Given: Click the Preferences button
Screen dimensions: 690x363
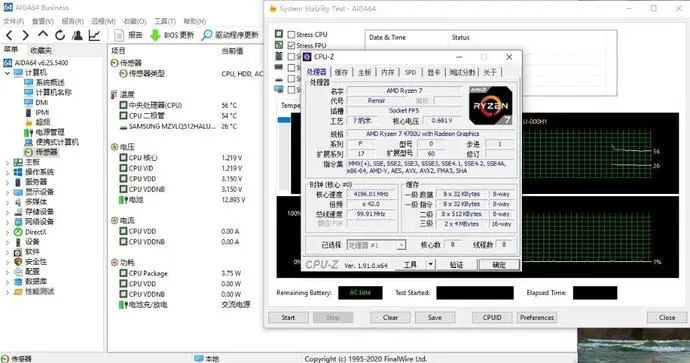Looking at the screenshot, I should click(537, 317).
